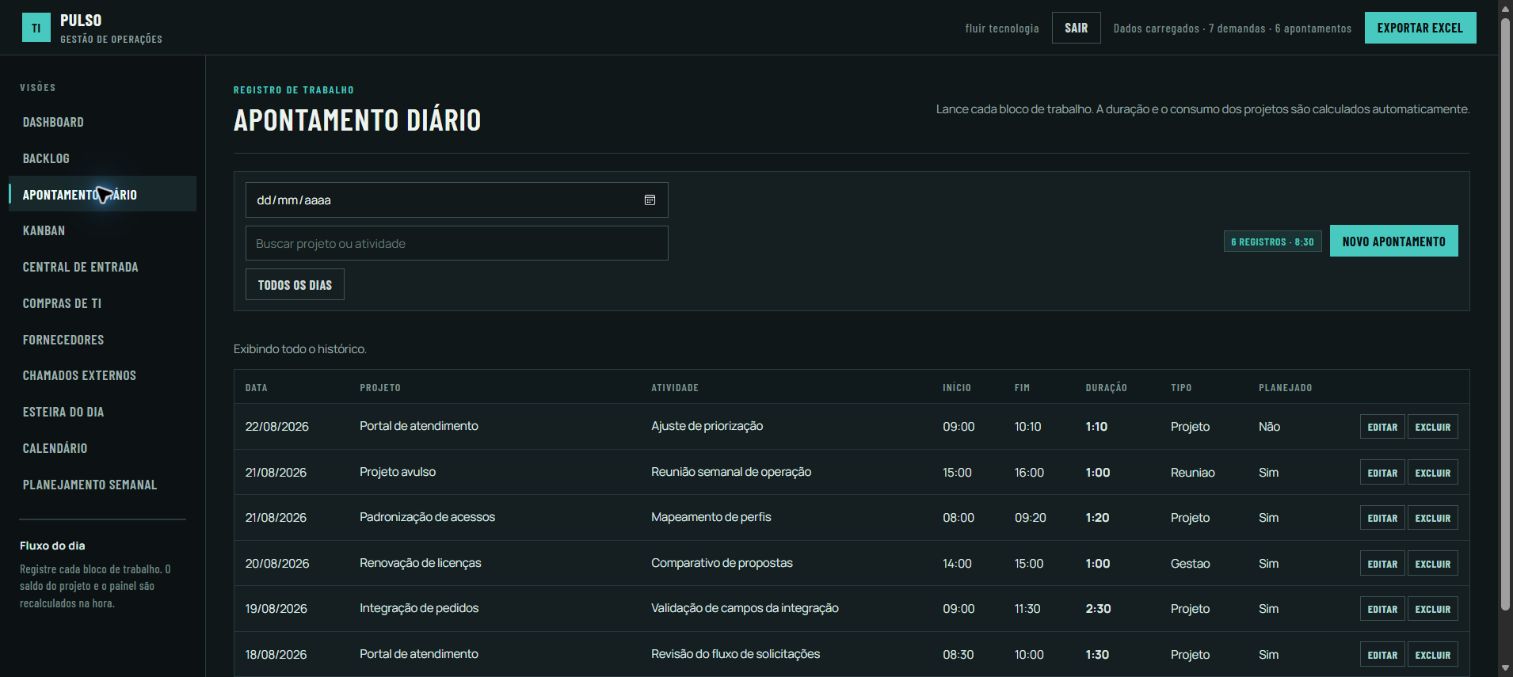
Task: Click the Integração de pedidos project cell
Action: (419, 608)
